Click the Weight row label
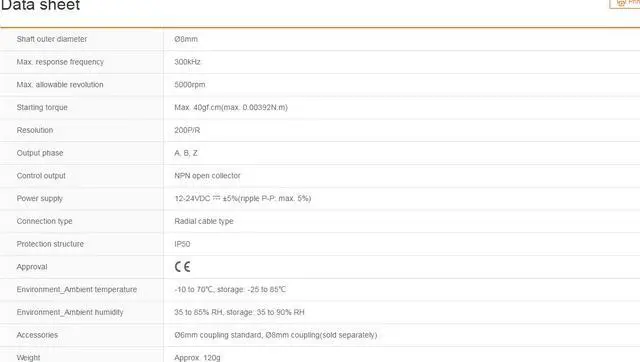The height and width of the screenshot is (362, 640). 28,358
